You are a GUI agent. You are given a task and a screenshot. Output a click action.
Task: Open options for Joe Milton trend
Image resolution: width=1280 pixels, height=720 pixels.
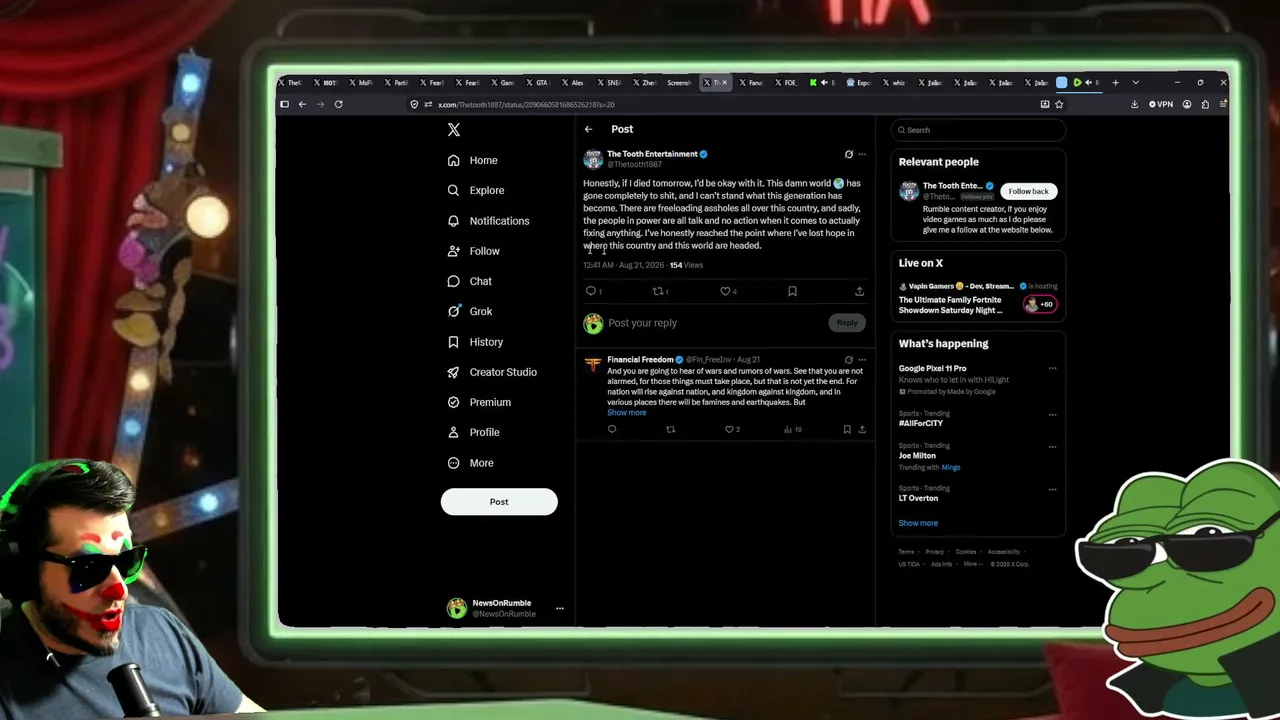[x=1052, y=446]
